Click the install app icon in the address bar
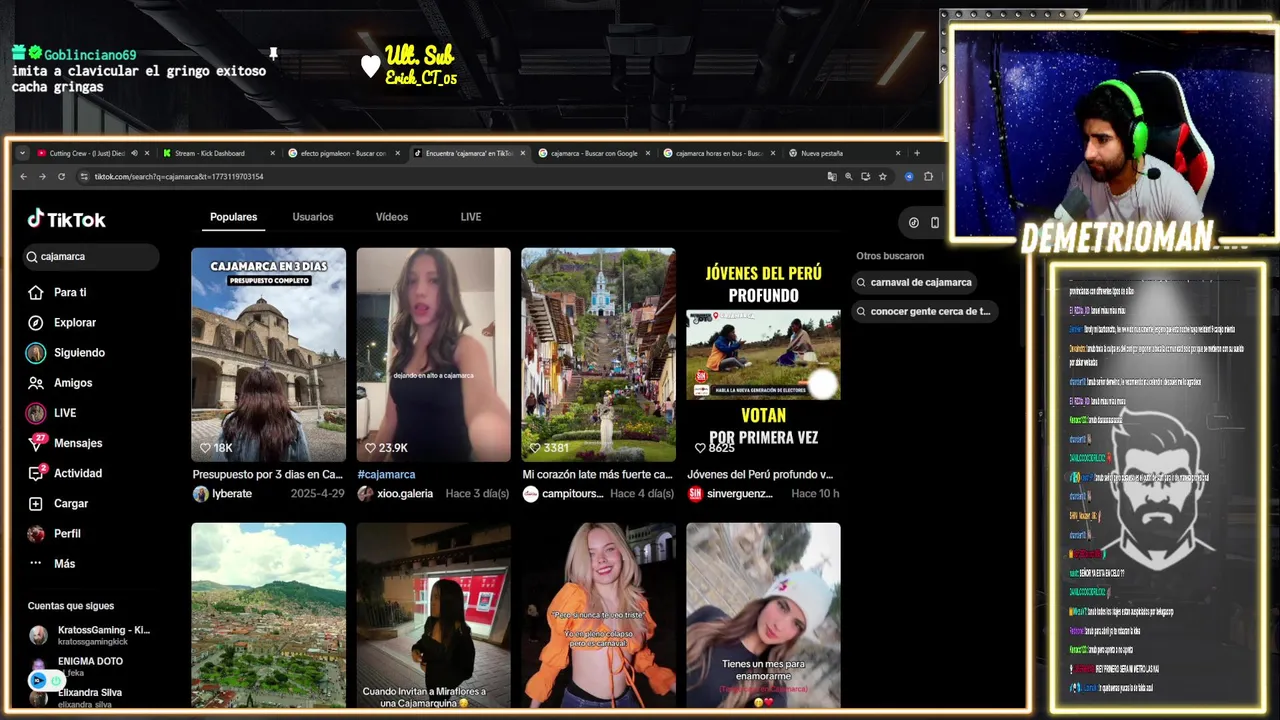This screenshot has height=720, width=1280. tap(866, 176)
